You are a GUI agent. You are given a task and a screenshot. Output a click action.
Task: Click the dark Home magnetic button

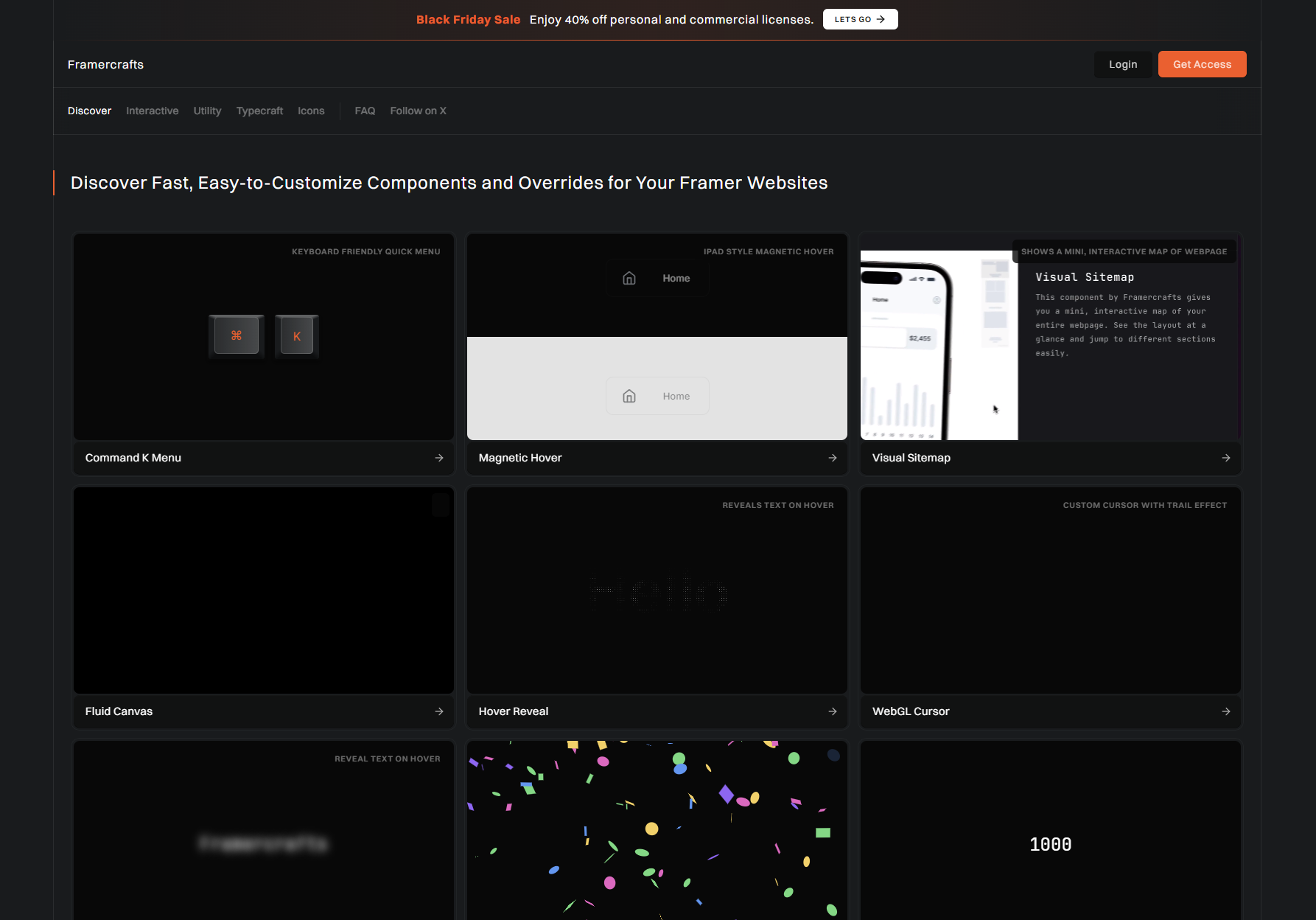click(657, 278)
